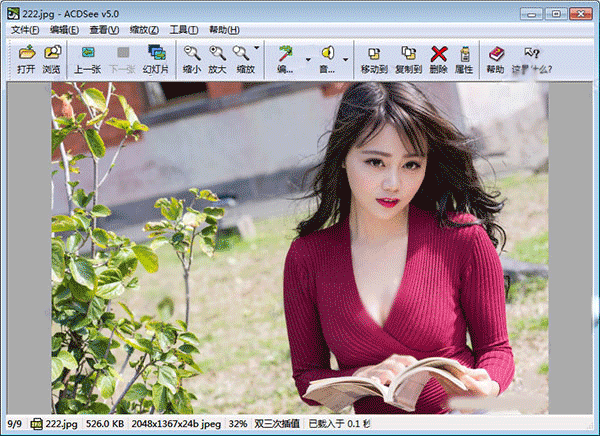Open the 工具(T) menu
This screenshot has height=436, width=600.
coord(184,30)
